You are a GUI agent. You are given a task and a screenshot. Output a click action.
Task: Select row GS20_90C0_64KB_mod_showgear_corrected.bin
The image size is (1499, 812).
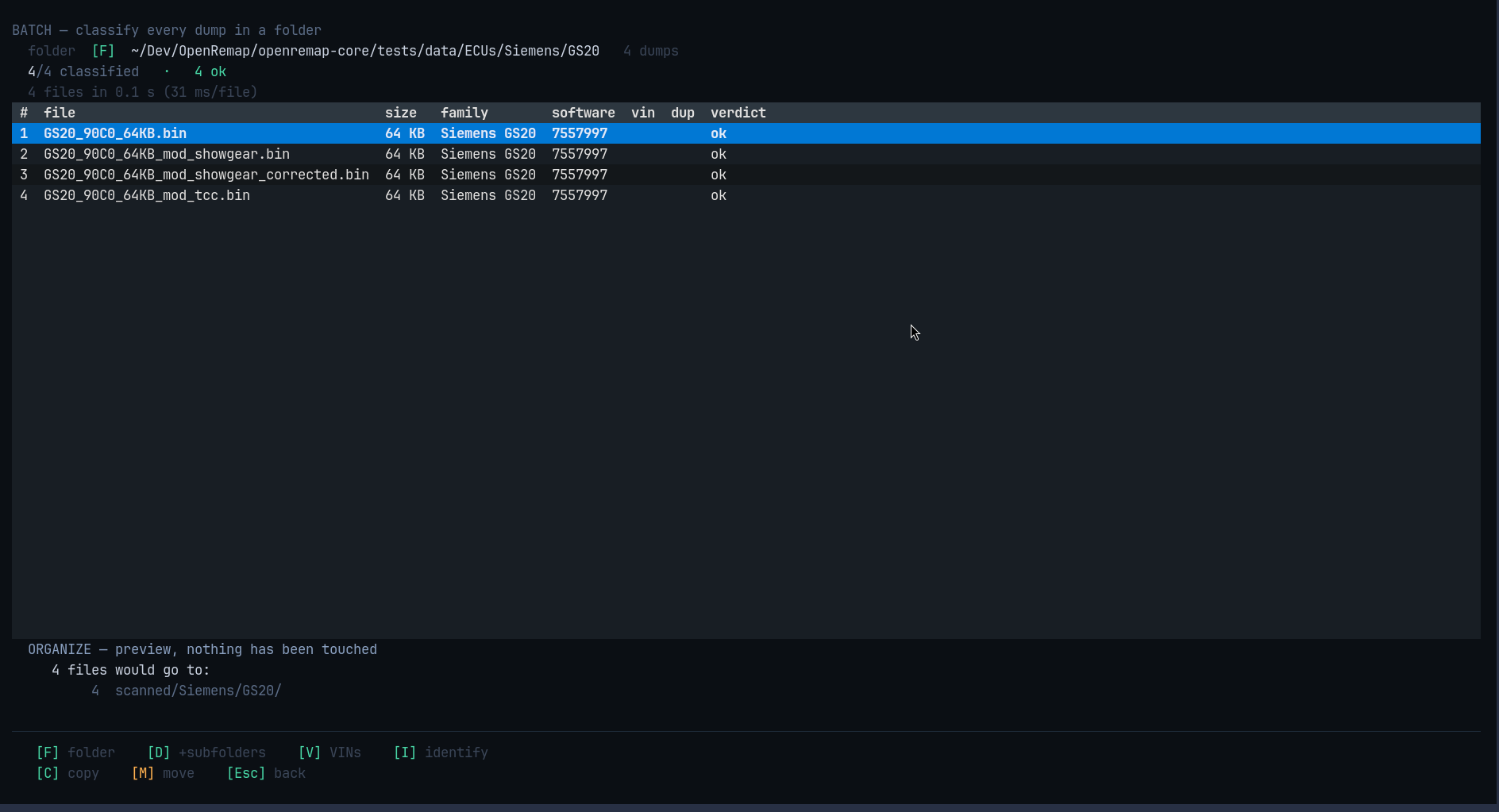click(746, 175)
